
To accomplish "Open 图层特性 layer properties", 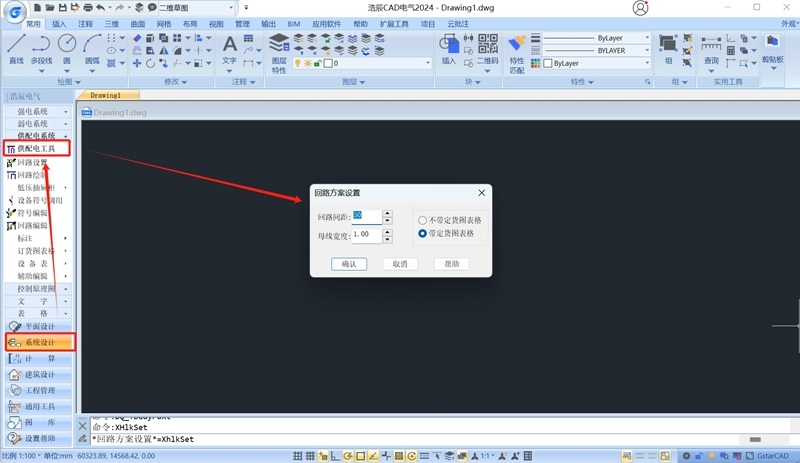I will pos(279,53).
